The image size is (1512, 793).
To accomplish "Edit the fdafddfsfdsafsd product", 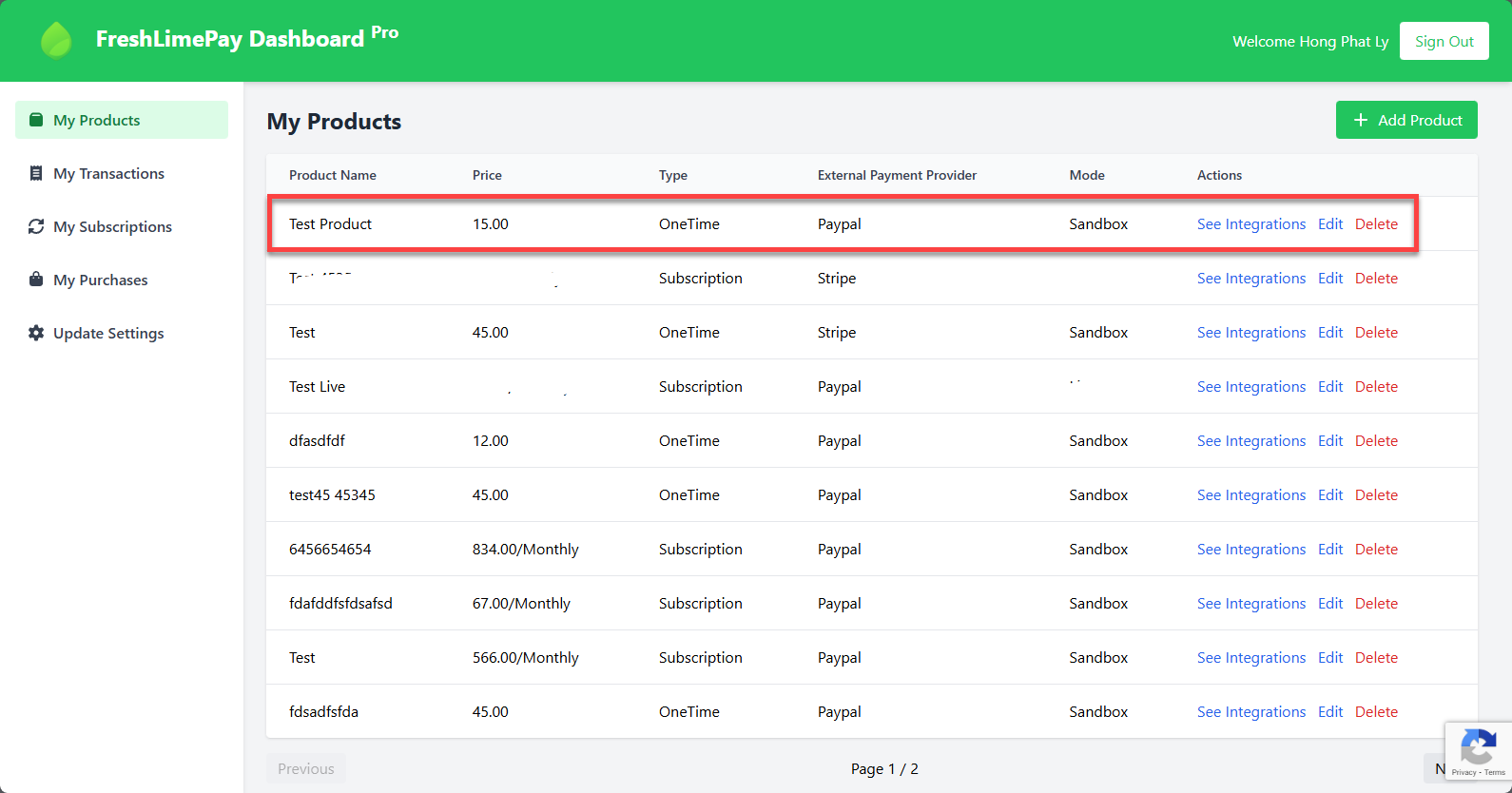I will (x=1330, y=603).
